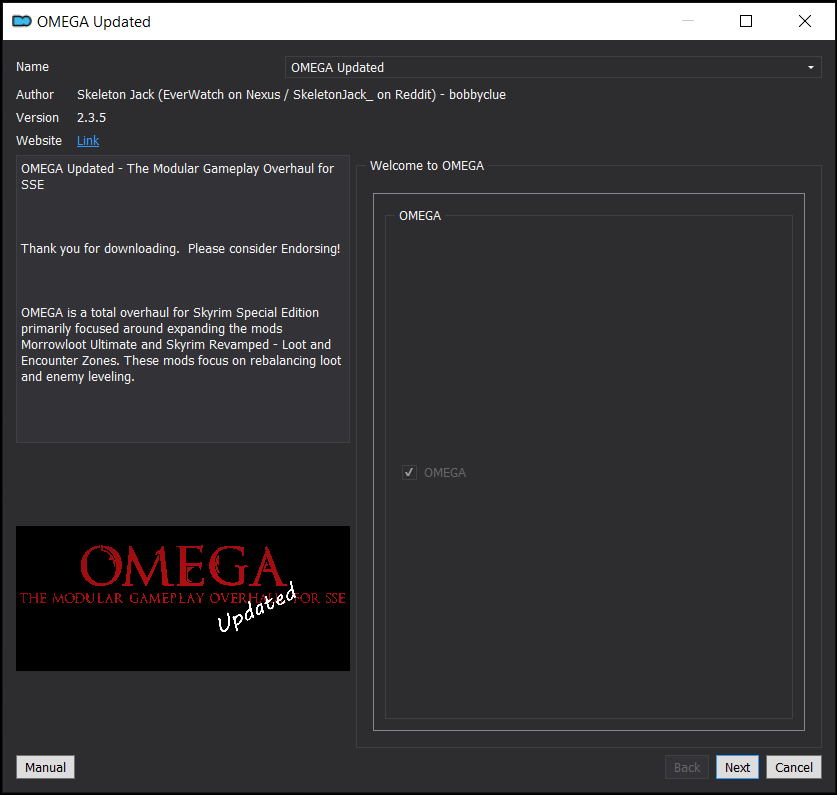
Task: Toggle the OMEGA checkbox
Action: pyautogui.click(x=409, y=473)
